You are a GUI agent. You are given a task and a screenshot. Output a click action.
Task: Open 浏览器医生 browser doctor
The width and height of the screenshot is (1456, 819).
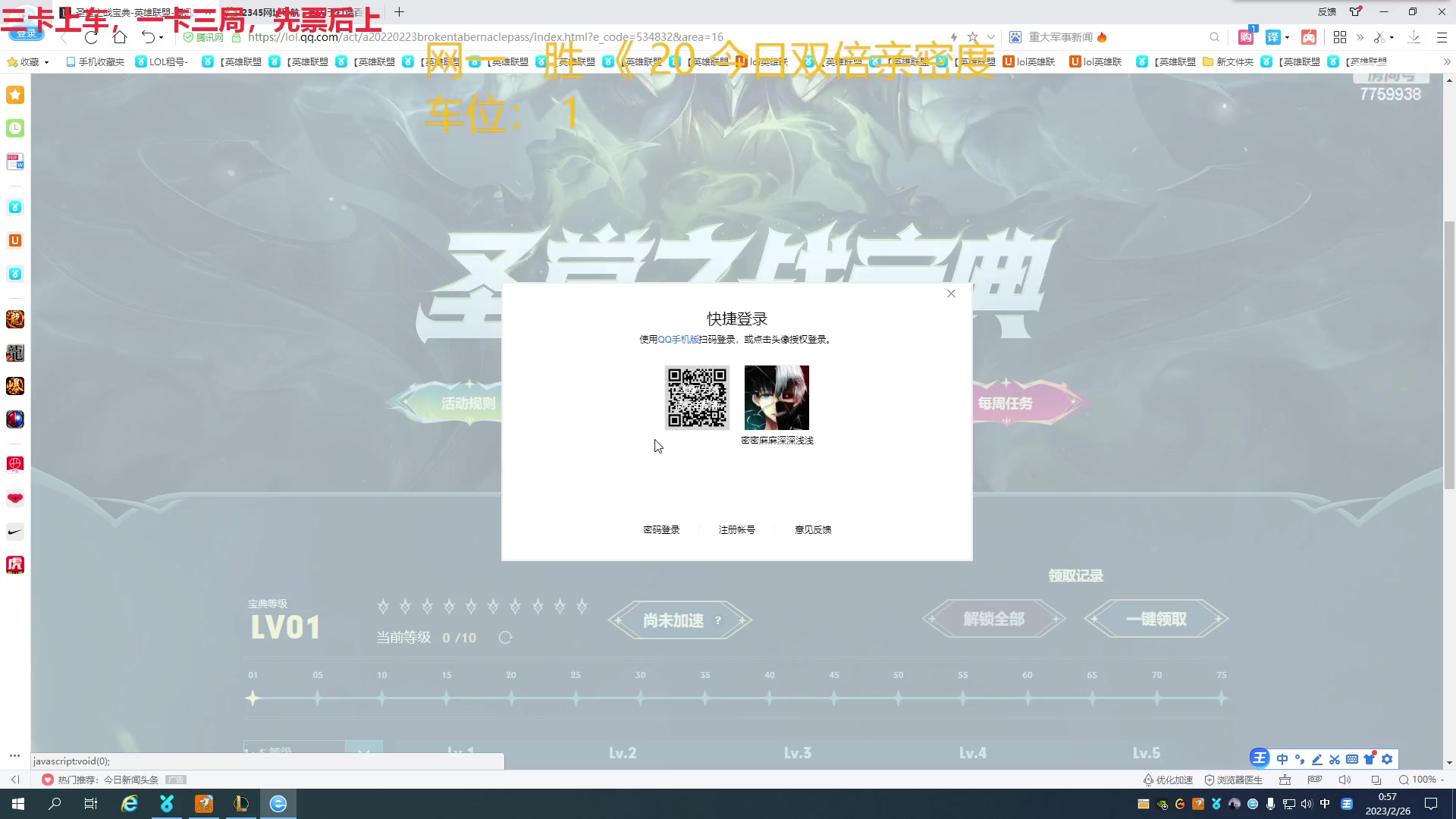click(1234, 780)
